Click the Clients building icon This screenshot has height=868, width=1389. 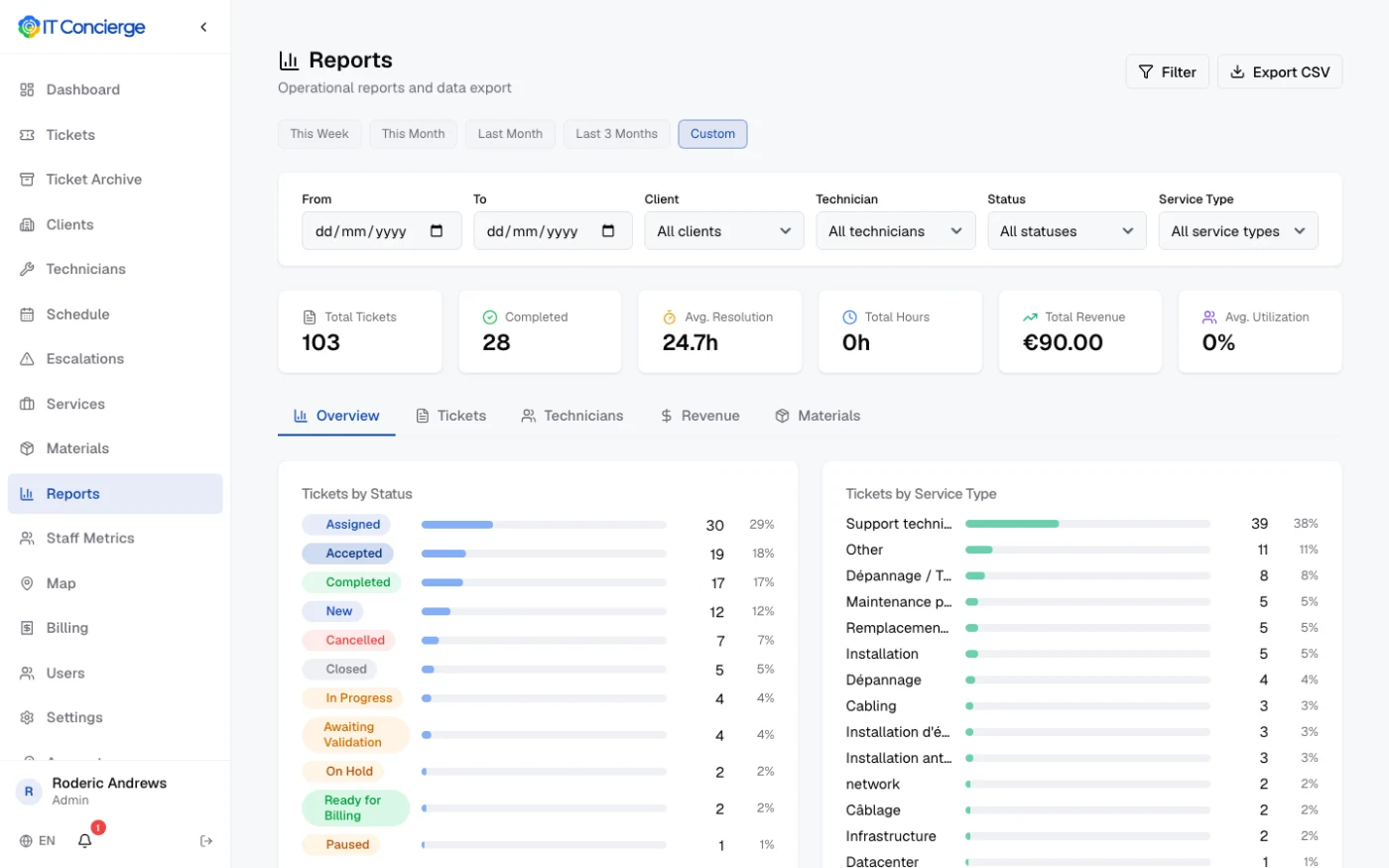click(x=27, y=224)
